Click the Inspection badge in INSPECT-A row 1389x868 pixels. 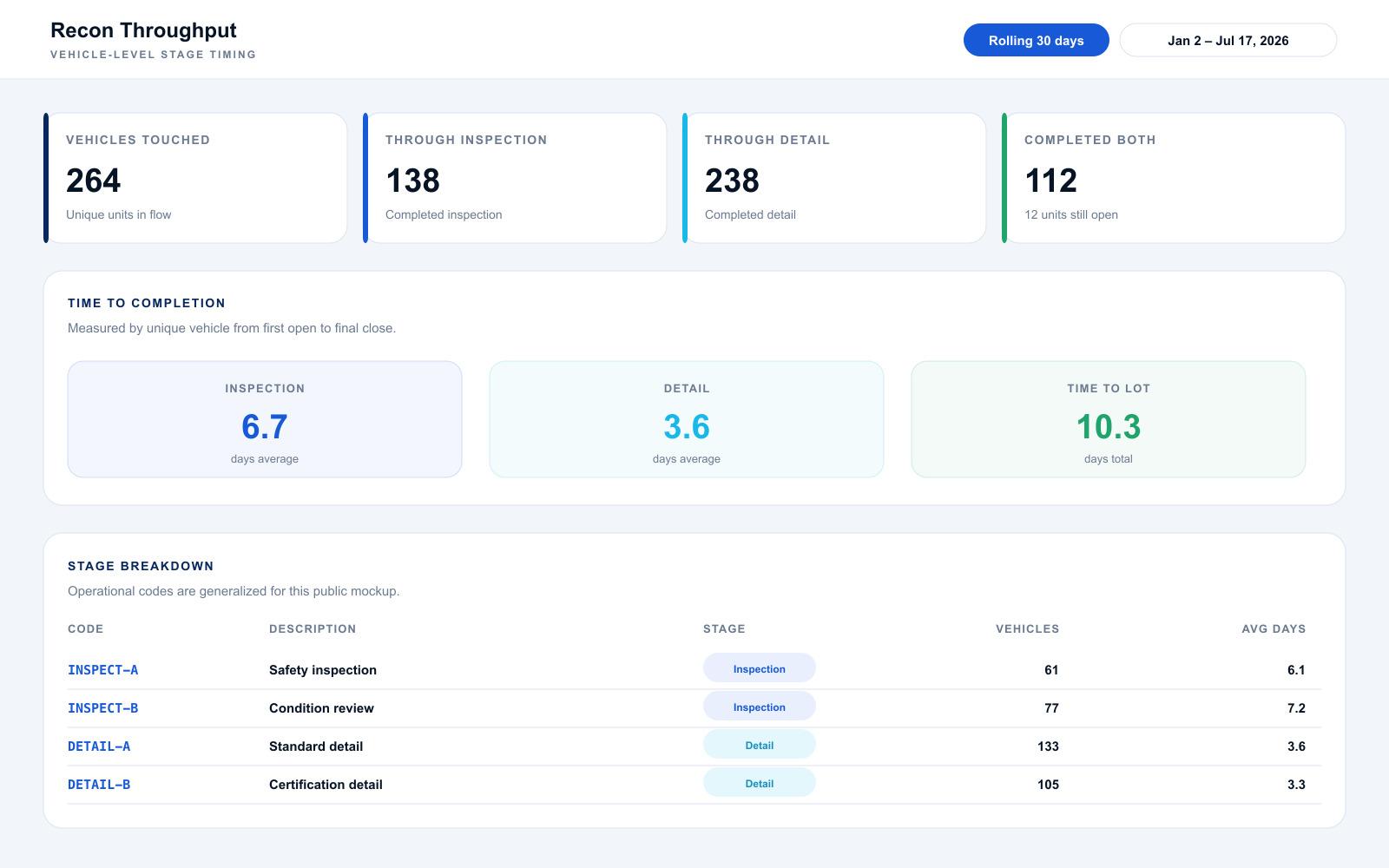click(760, 668)
